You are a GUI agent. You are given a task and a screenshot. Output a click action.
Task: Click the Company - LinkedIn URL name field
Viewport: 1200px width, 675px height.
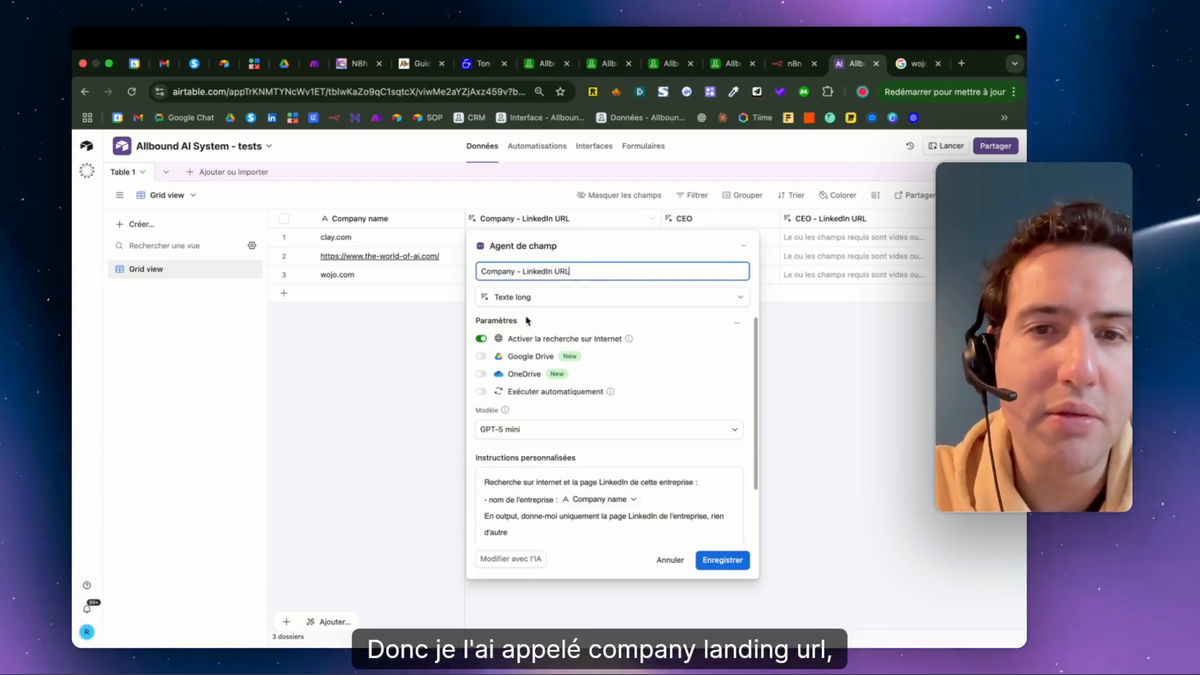pyautogui.click(x=612, y=271)
